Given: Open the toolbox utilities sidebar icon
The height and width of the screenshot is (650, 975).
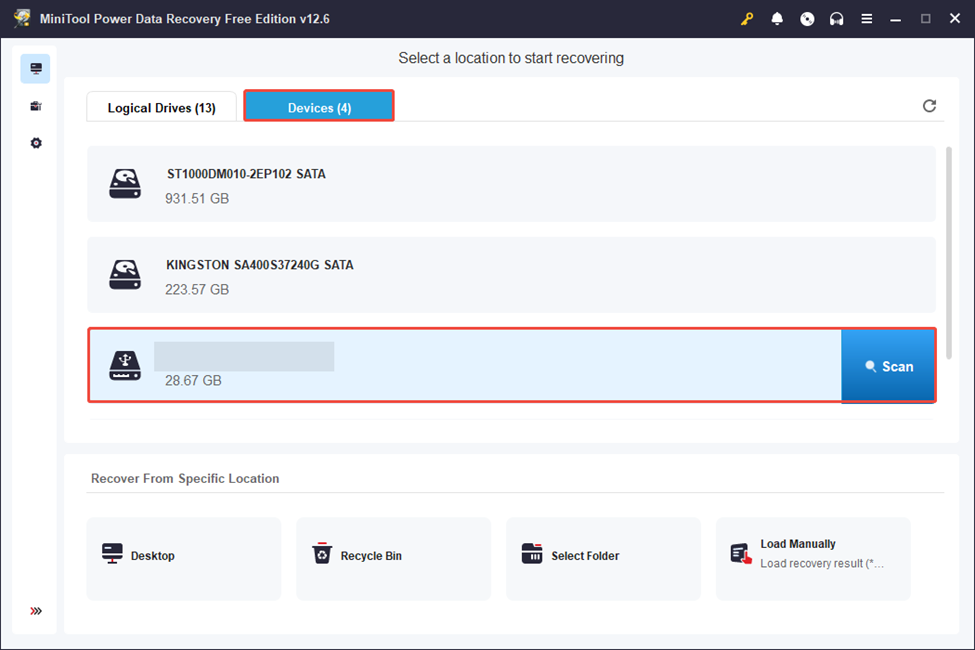Looking at the screenshot, I should (x=35, y=106).
